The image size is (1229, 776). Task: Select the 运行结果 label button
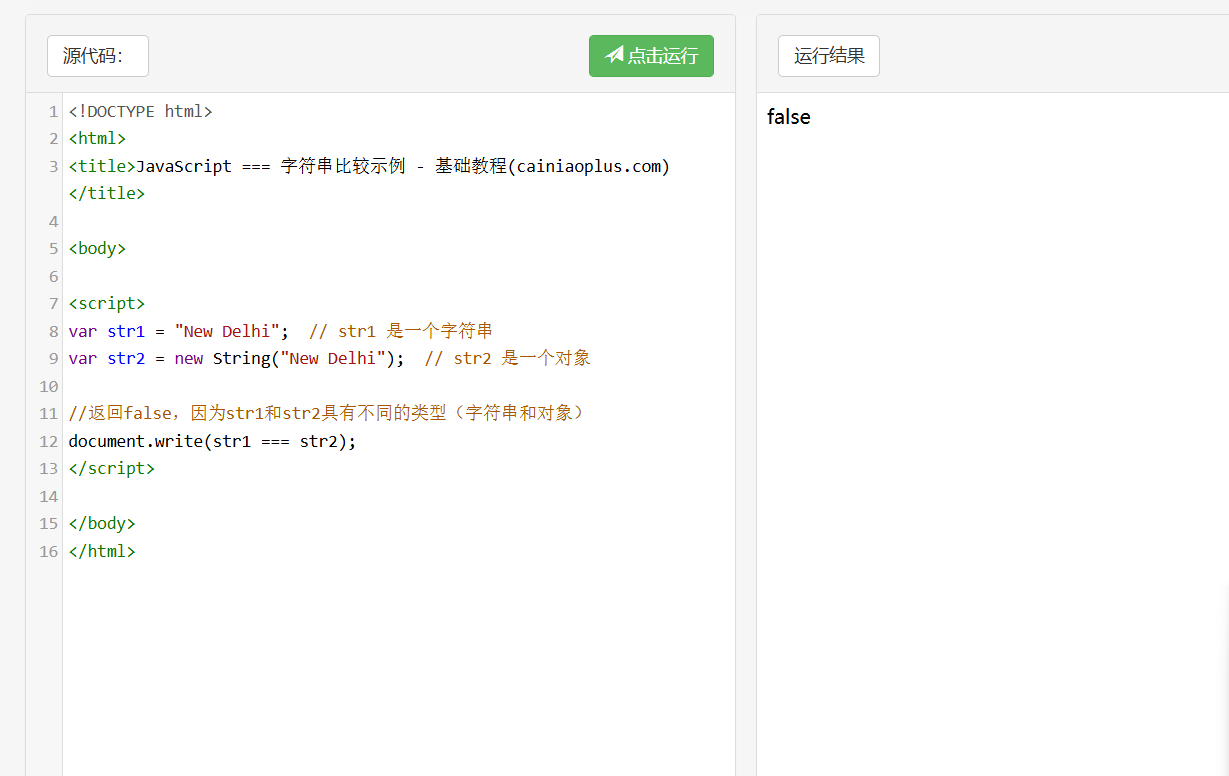829,56
